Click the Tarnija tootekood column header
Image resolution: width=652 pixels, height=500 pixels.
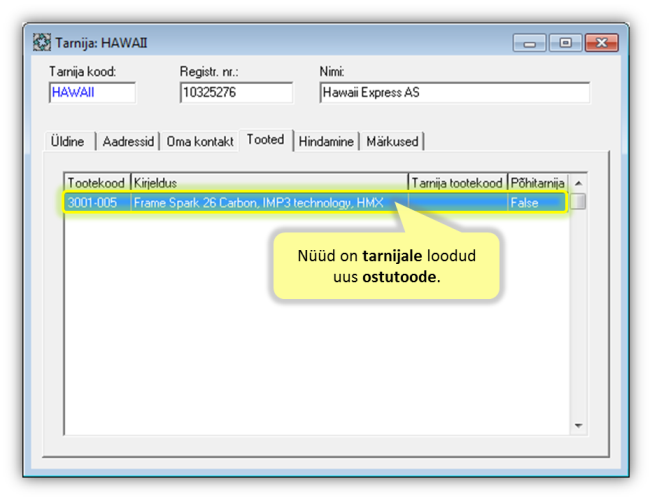(457, 184)
